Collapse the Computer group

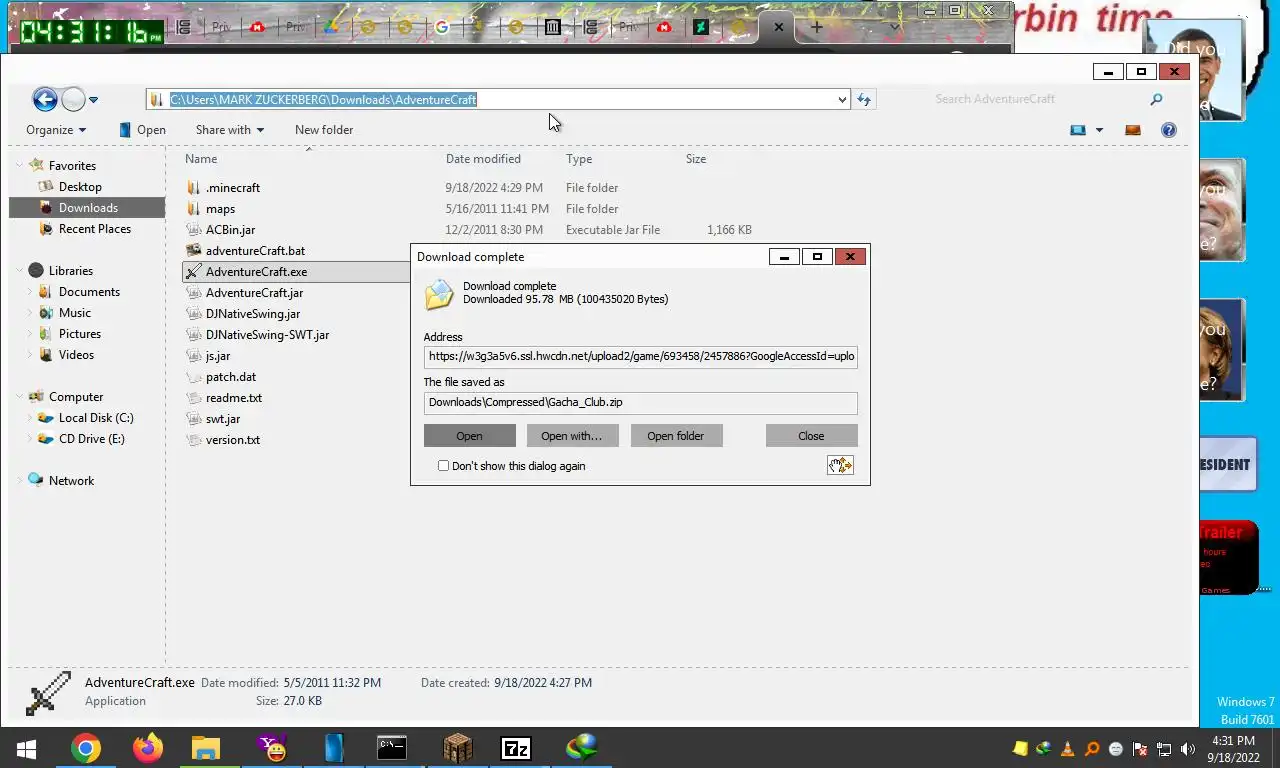[20, 396]
